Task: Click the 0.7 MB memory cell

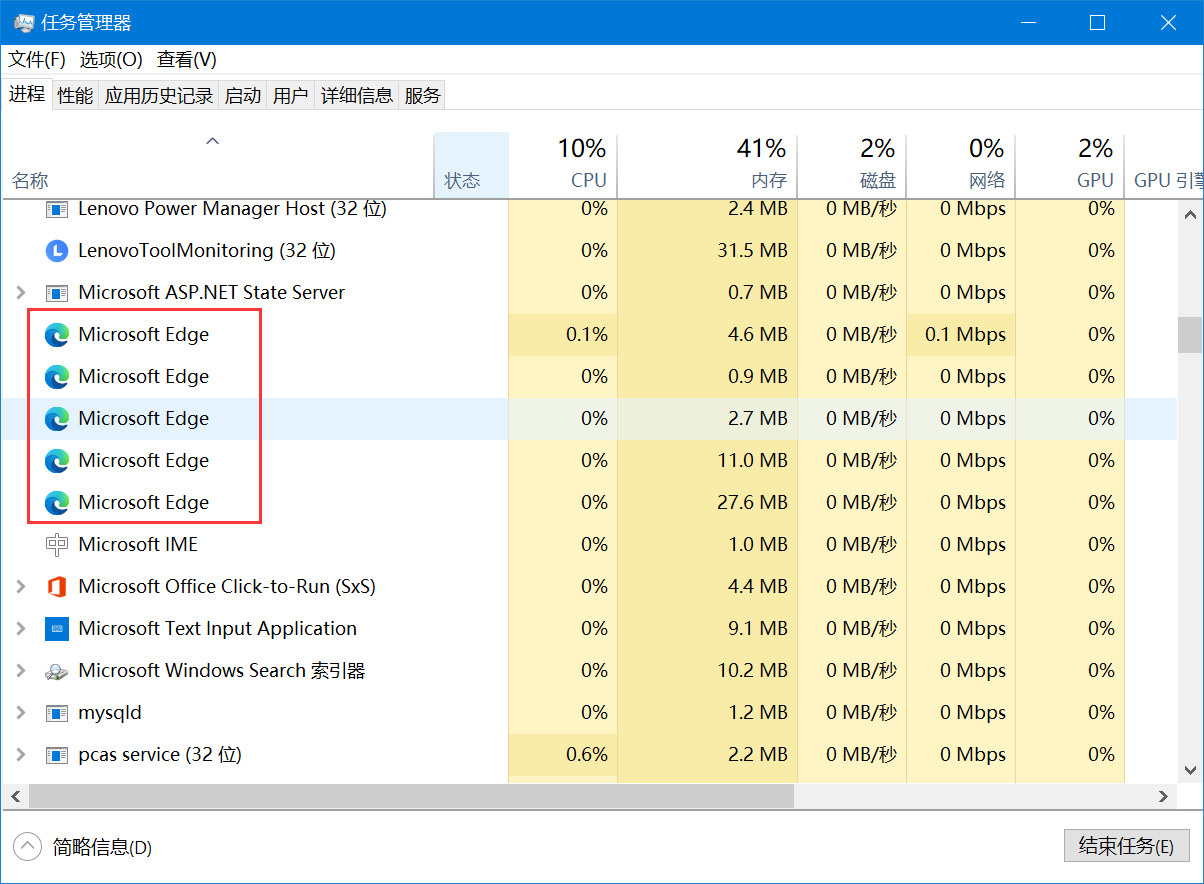Action: [x=707, y=293]
